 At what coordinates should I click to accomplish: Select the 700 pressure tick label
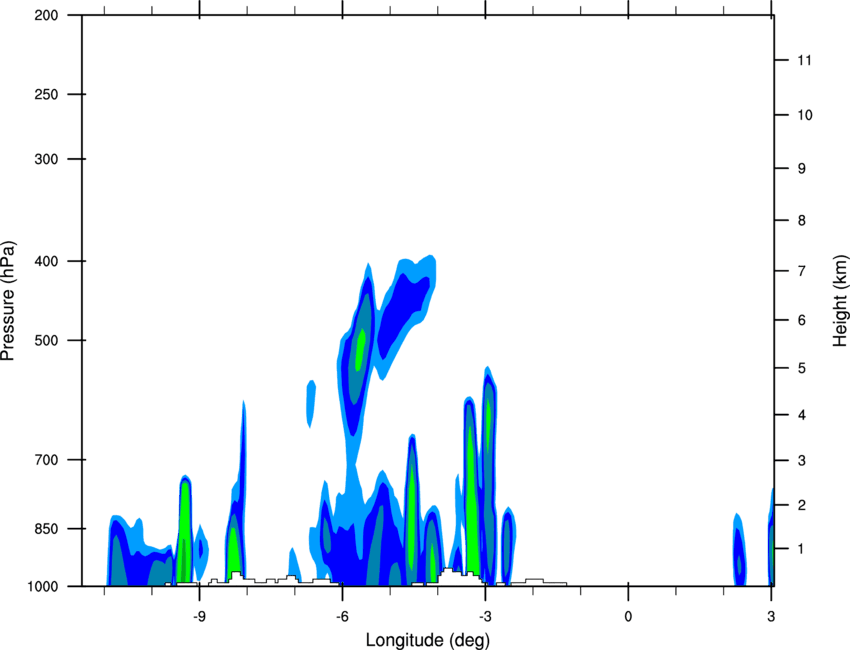(x=46, y=460)
